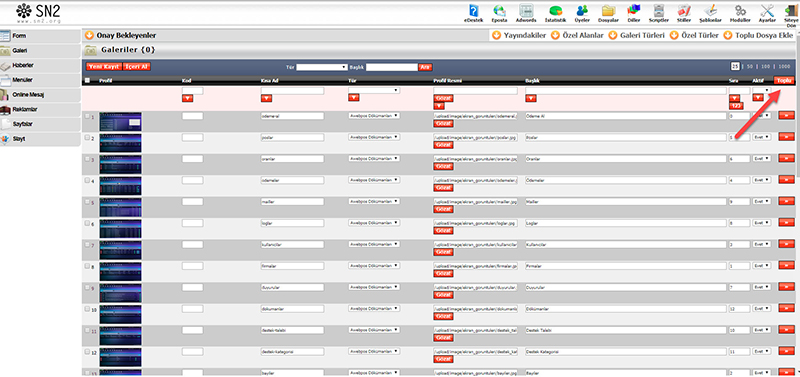Image resolution: width=800 pixels, height=377 pixels.
Task: Check the checkbox for row 2
Action: point(87,138)
